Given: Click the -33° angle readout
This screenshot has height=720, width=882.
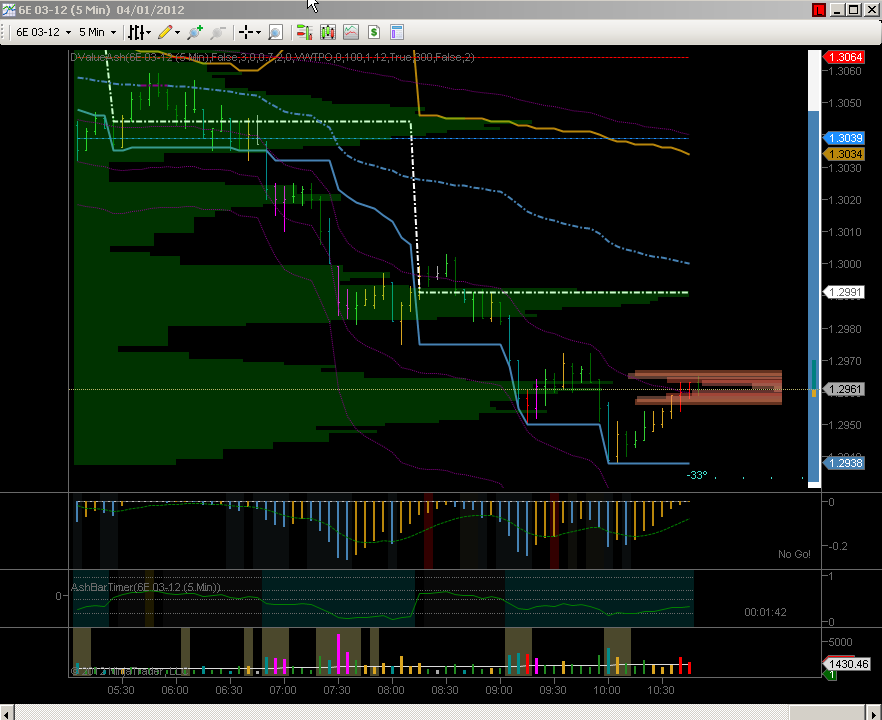Looking at the screenshot, I should tap(697, 475).
